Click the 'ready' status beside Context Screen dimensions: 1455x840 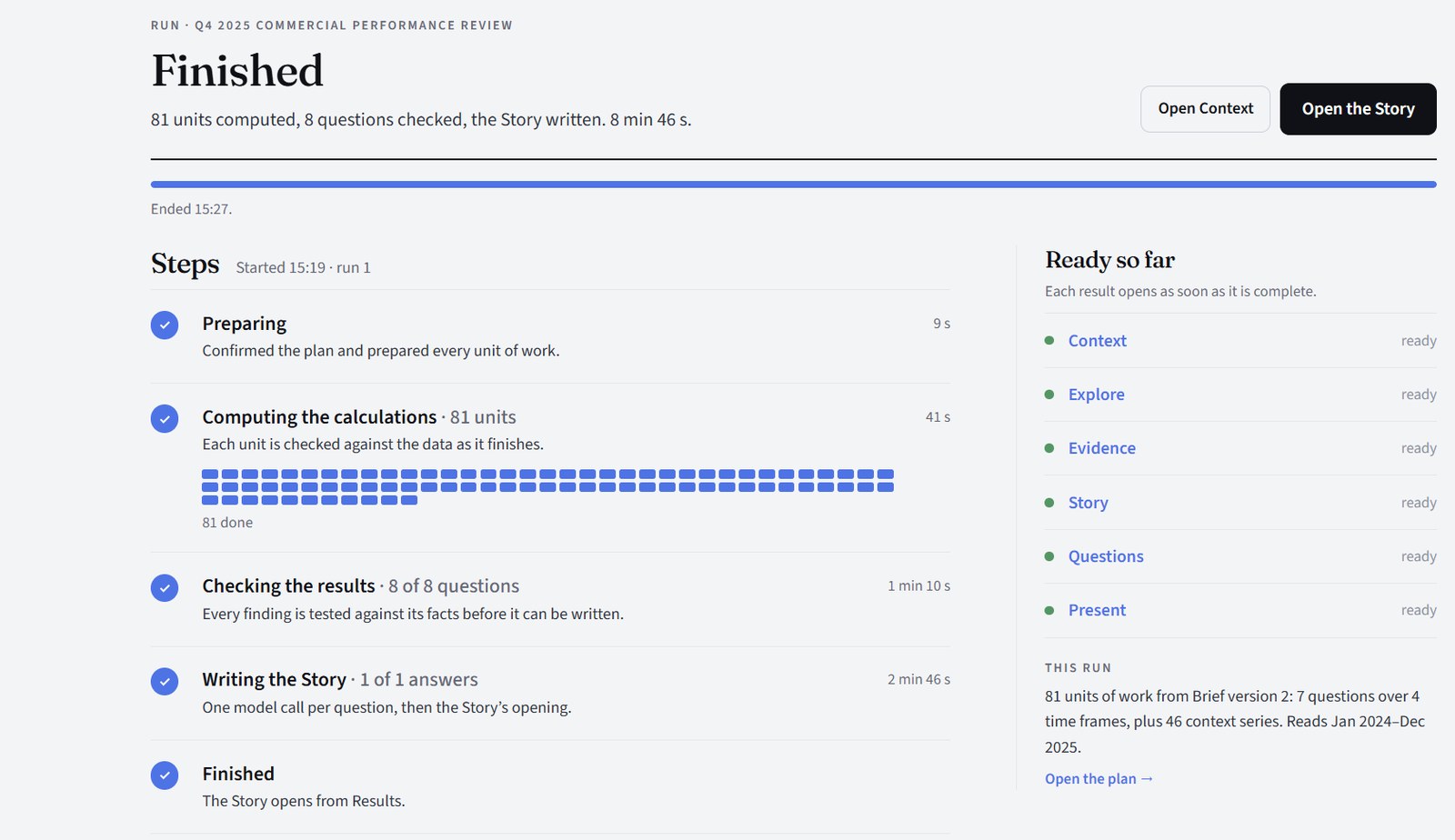click(1419, 341)
